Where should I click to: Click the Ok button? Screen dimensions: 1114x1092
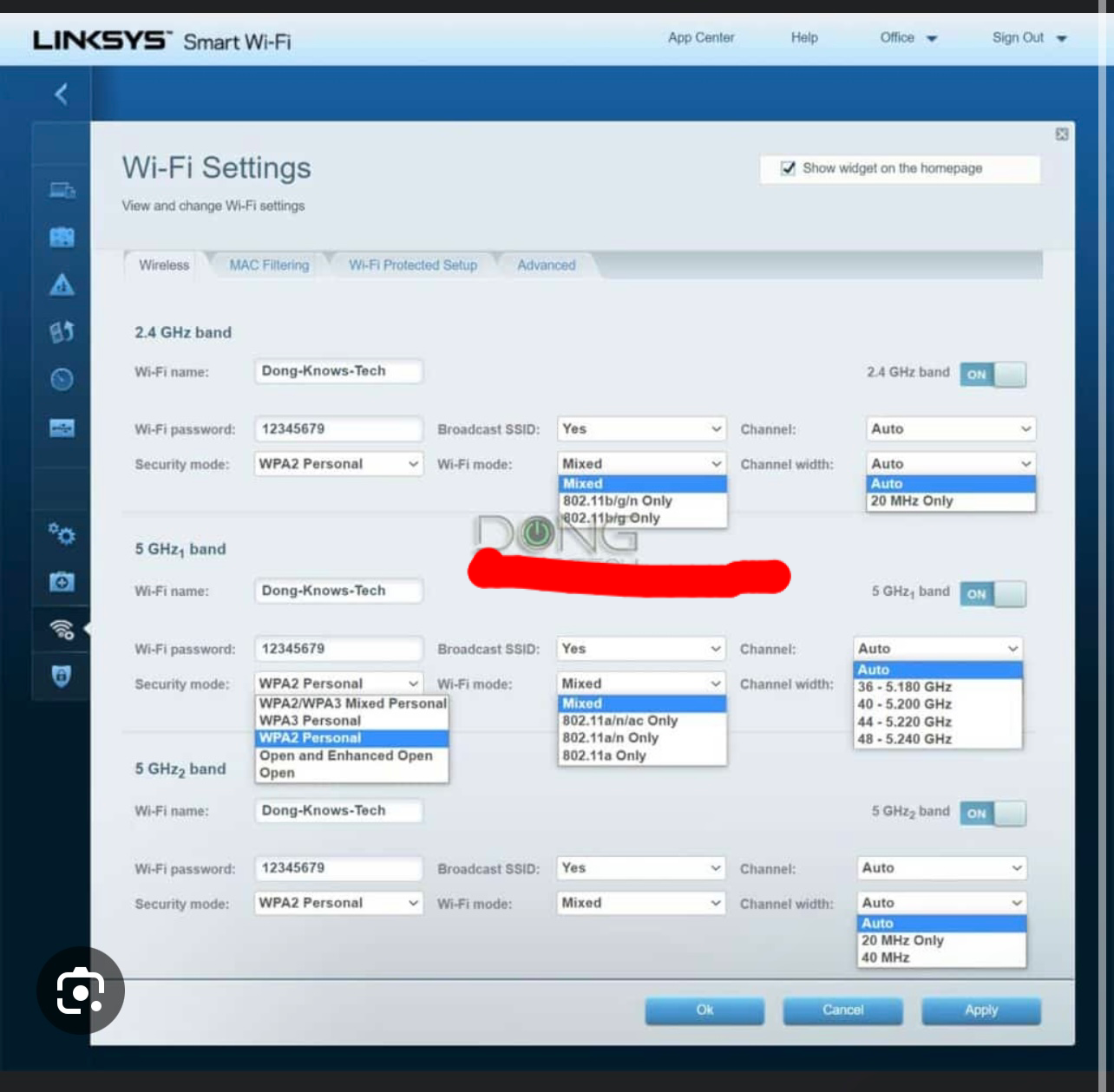click(704, 1010)
